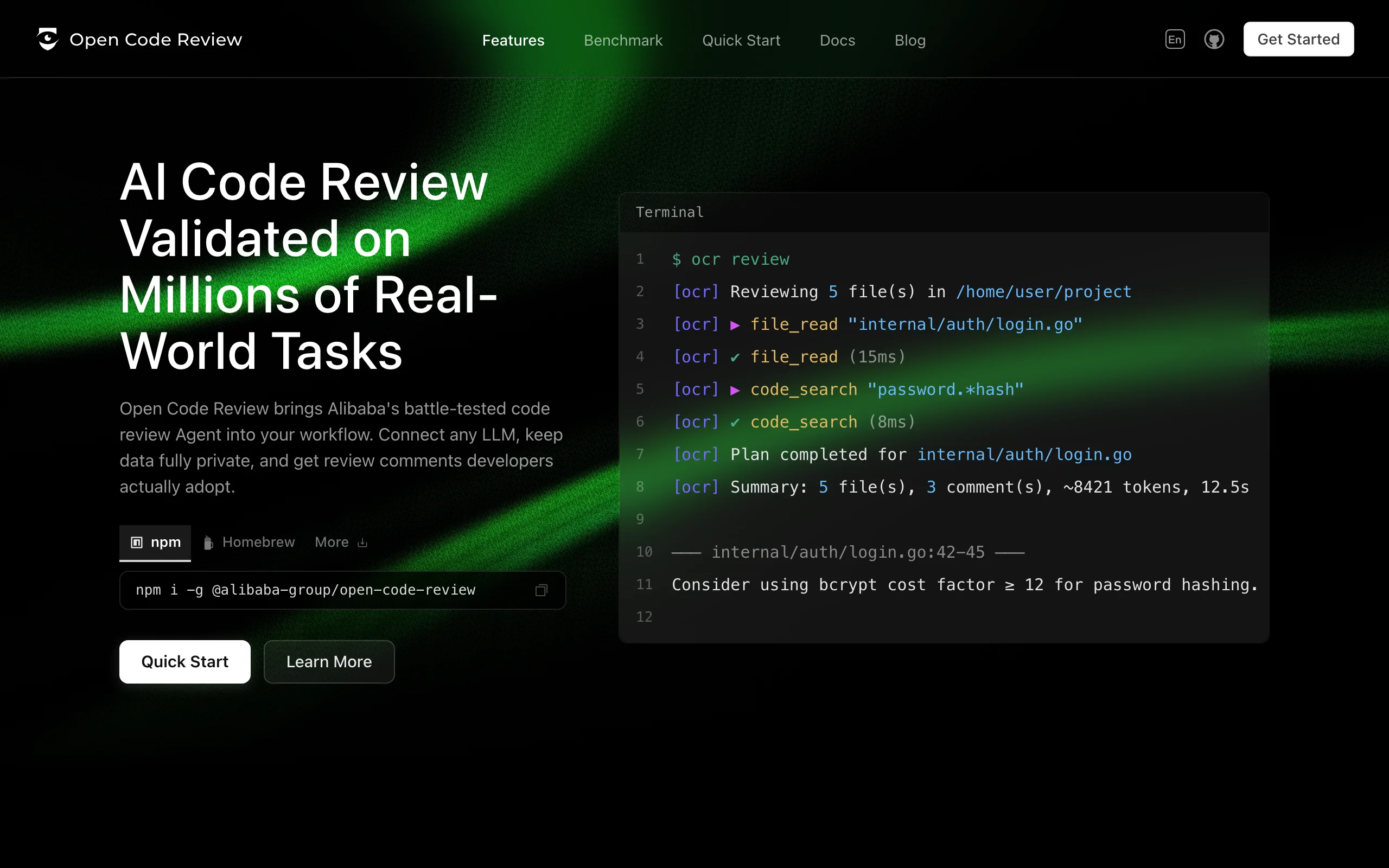Image resolution: width=1389 pixels, height=868 pixels.
Task: Click the "internal/auth/login.go" file_read argument
Action: pos(965,324)
